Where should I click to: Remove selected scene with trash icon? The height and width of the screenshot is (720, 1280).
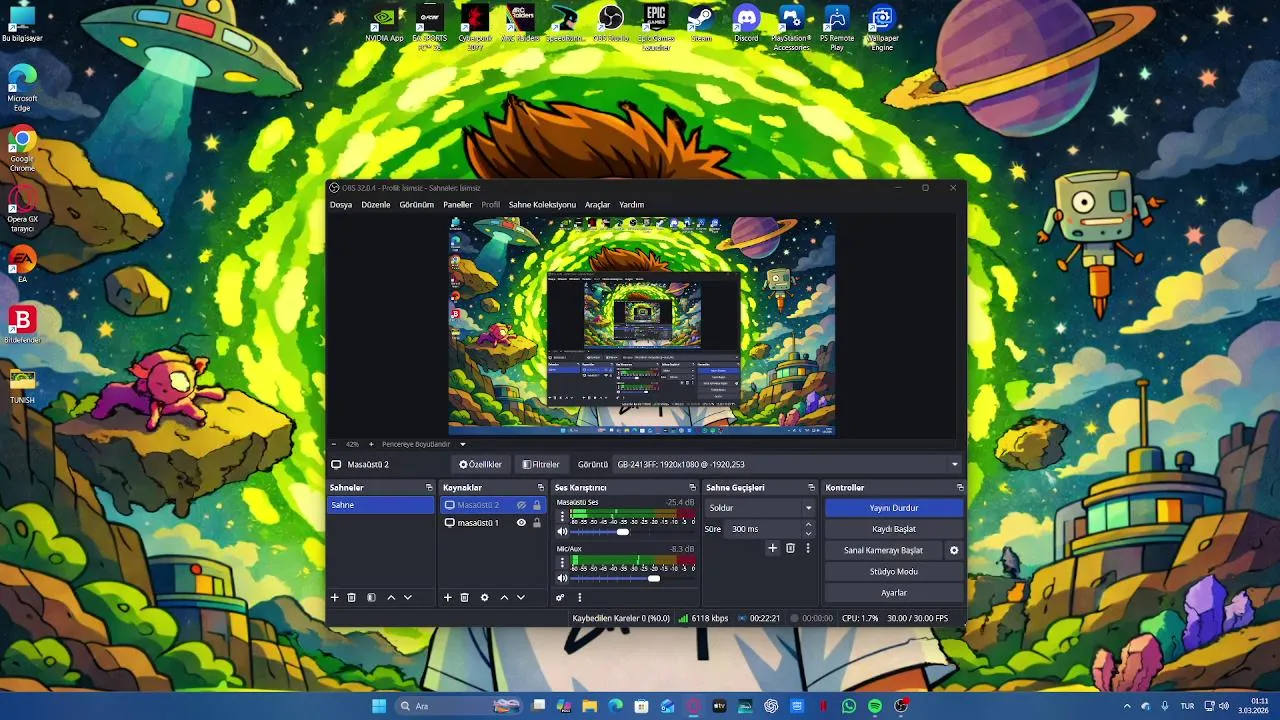tap(351, 597)
